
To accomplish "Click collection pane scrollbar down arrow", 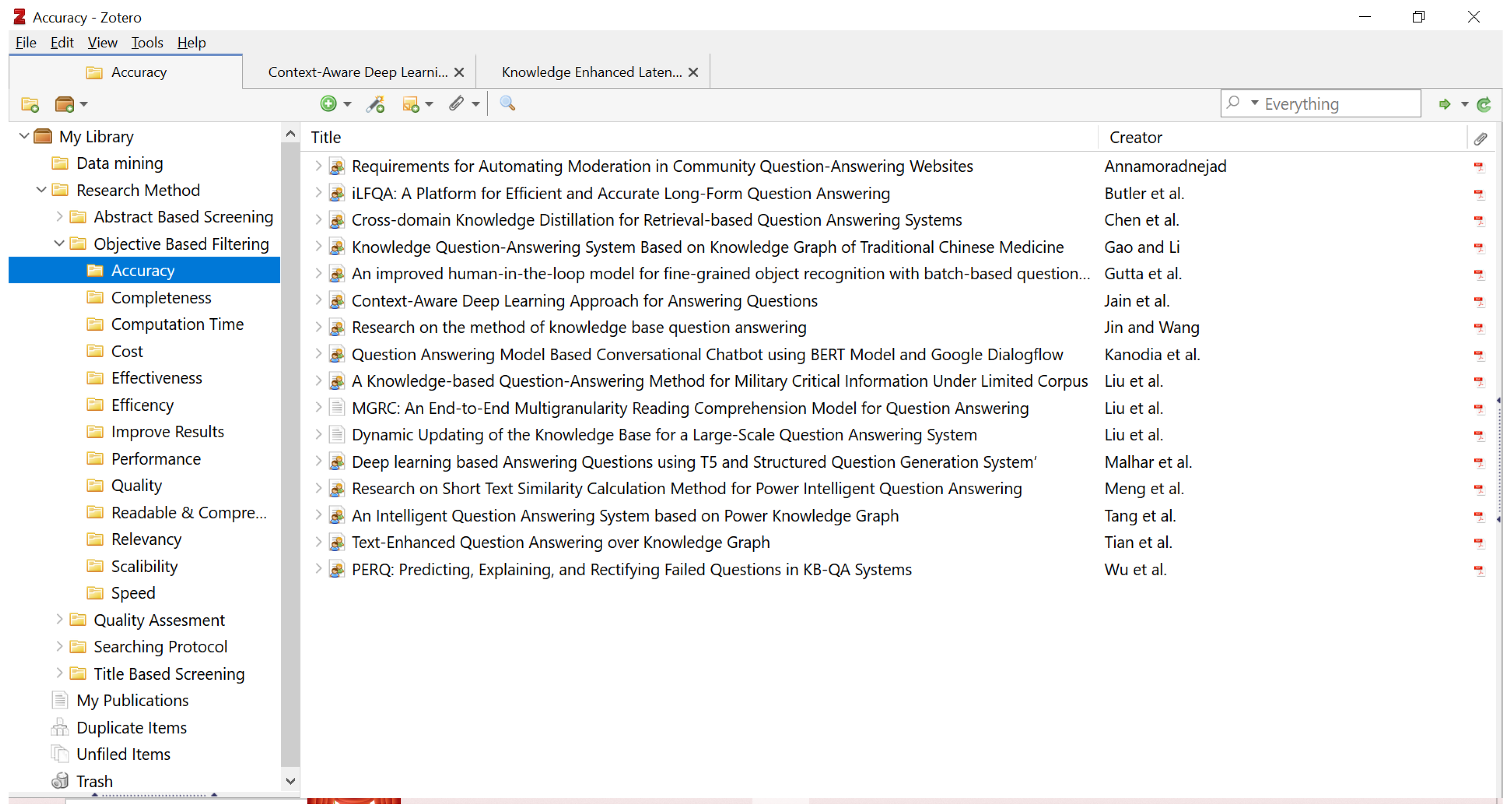I will 290,782.
